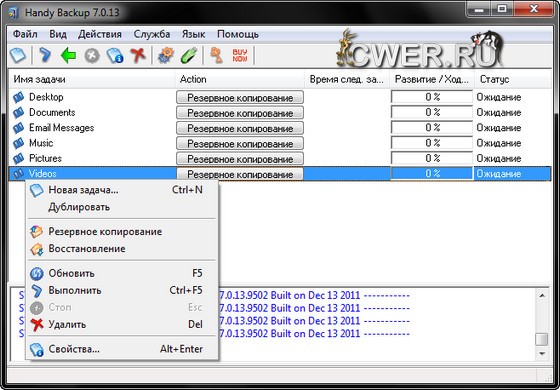Click the Handy Backup title bar icon

click(x=14, y=13)
